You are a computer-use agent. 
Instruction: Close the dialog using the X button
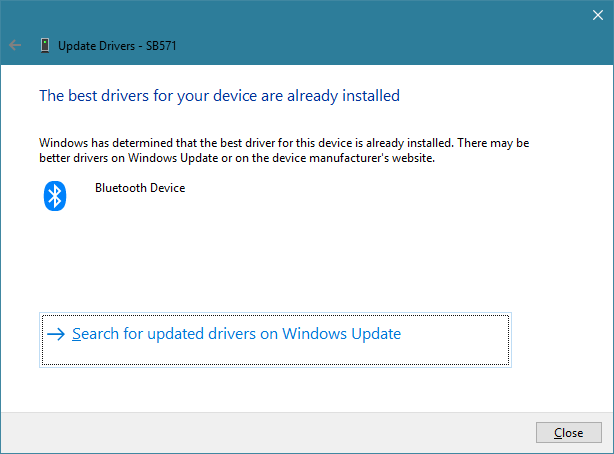[598, 15]
